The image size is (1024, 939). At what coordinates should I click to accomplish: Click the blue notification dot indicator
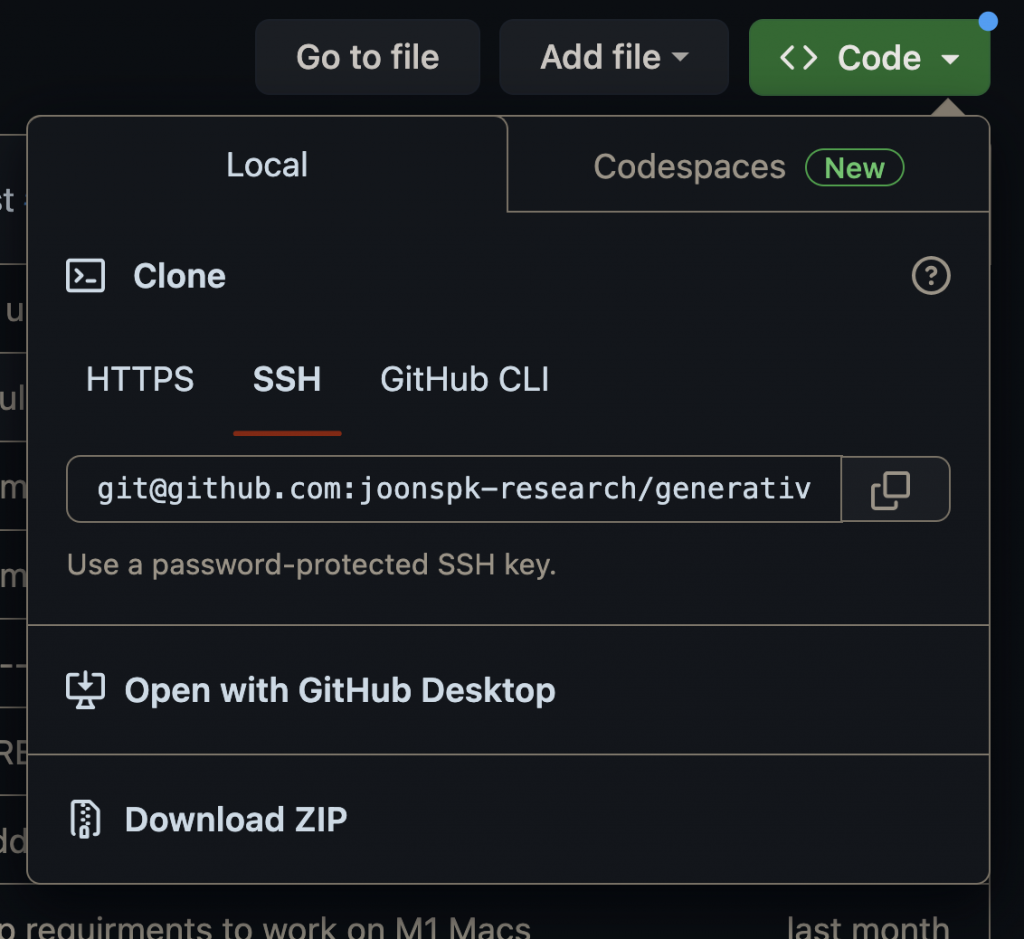988,21
